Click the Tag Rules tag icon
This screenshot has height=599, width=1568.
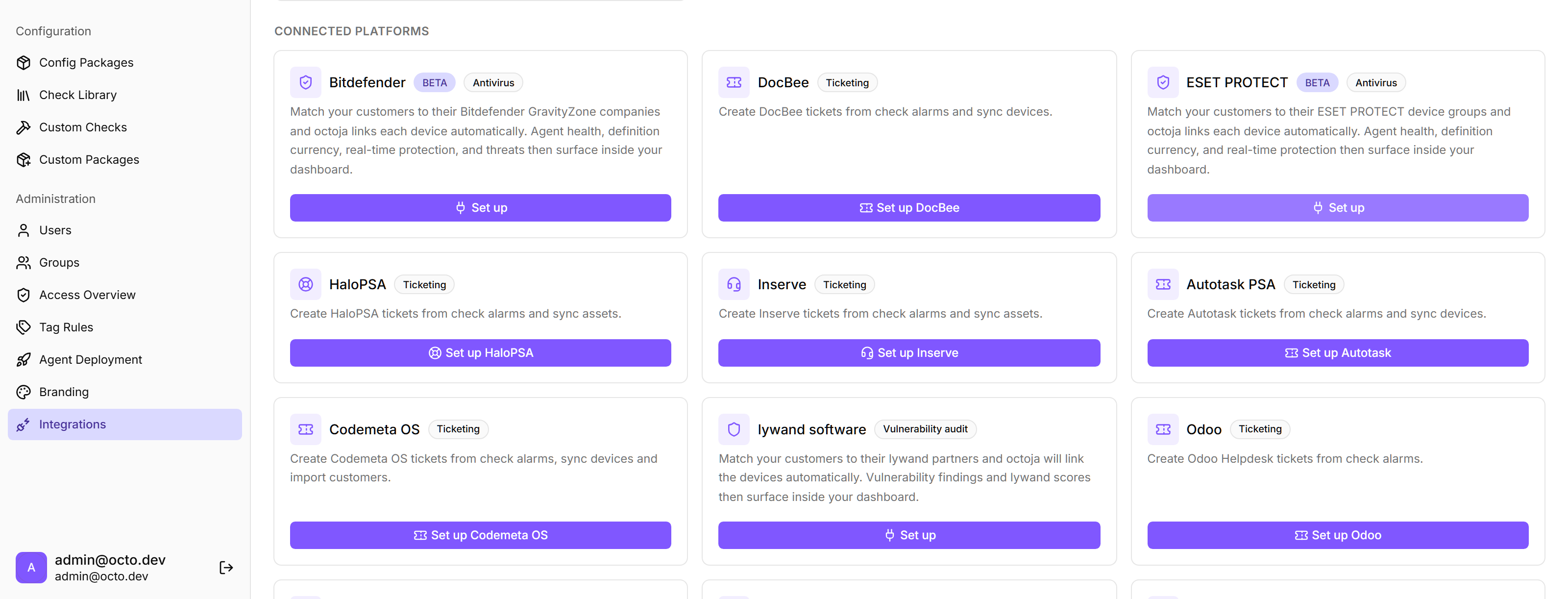(x=23, y=327)
